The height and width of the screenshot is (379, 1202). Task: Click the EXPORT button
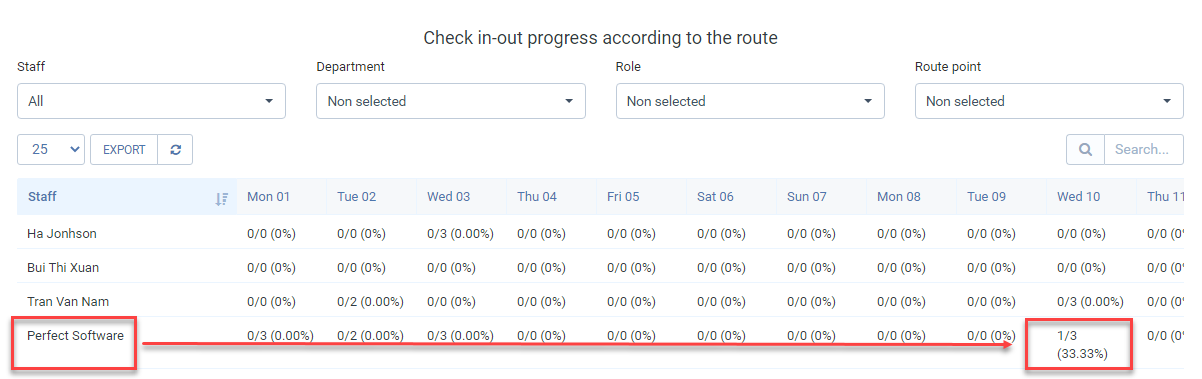coord(124,149)
